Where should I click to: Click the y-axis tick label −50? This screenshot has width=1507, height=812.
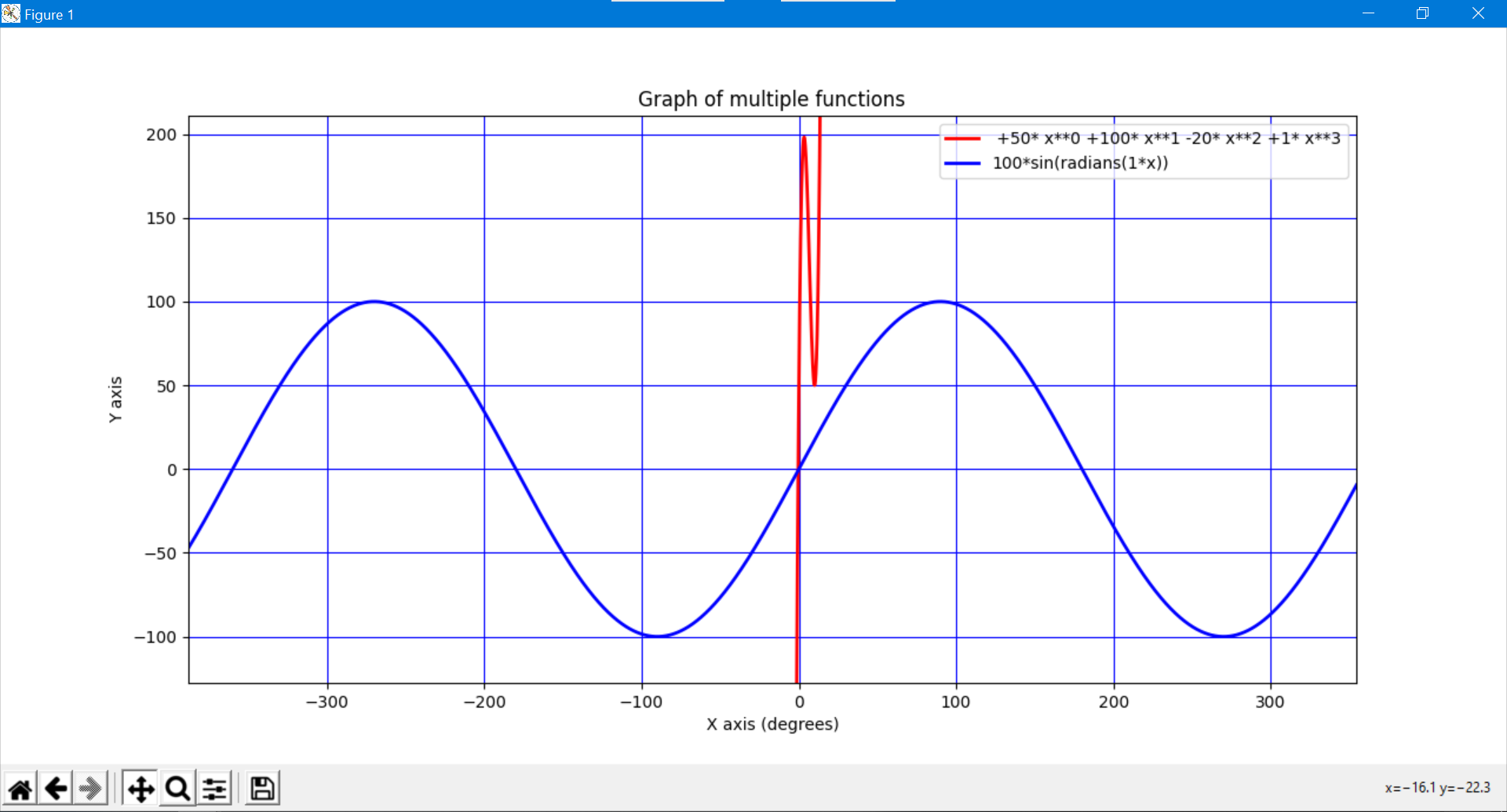click(x=160, y=553)
